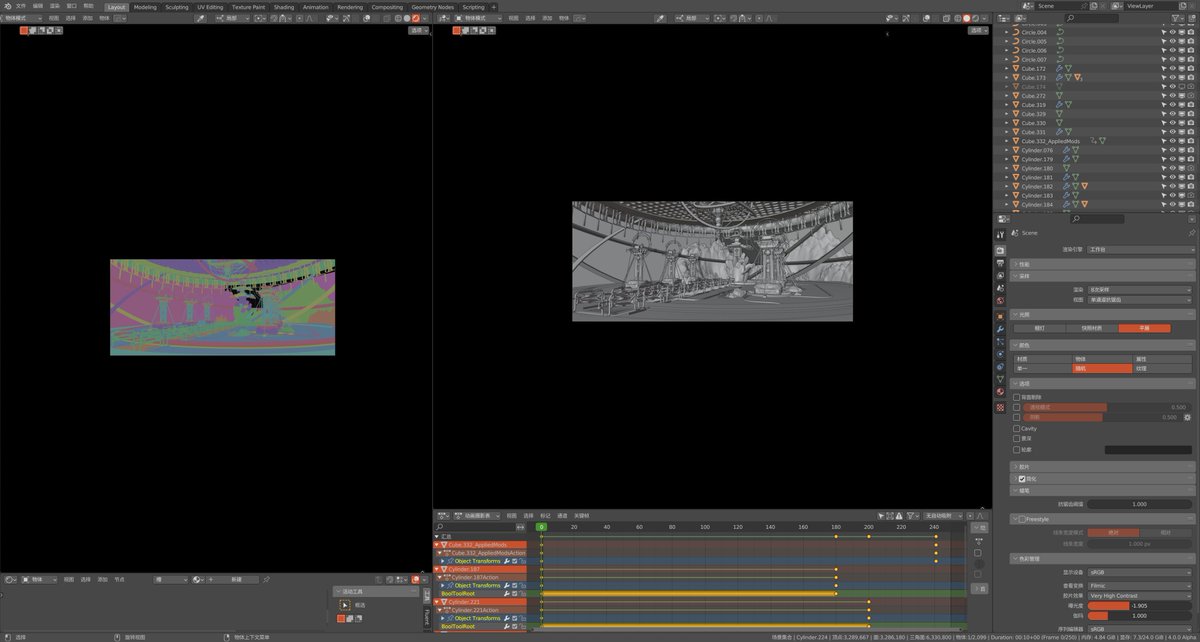The height and width of the screenshot is (642, 1200).
Task: Open the sRGB display device dropdown
Action: [1139, 573]
